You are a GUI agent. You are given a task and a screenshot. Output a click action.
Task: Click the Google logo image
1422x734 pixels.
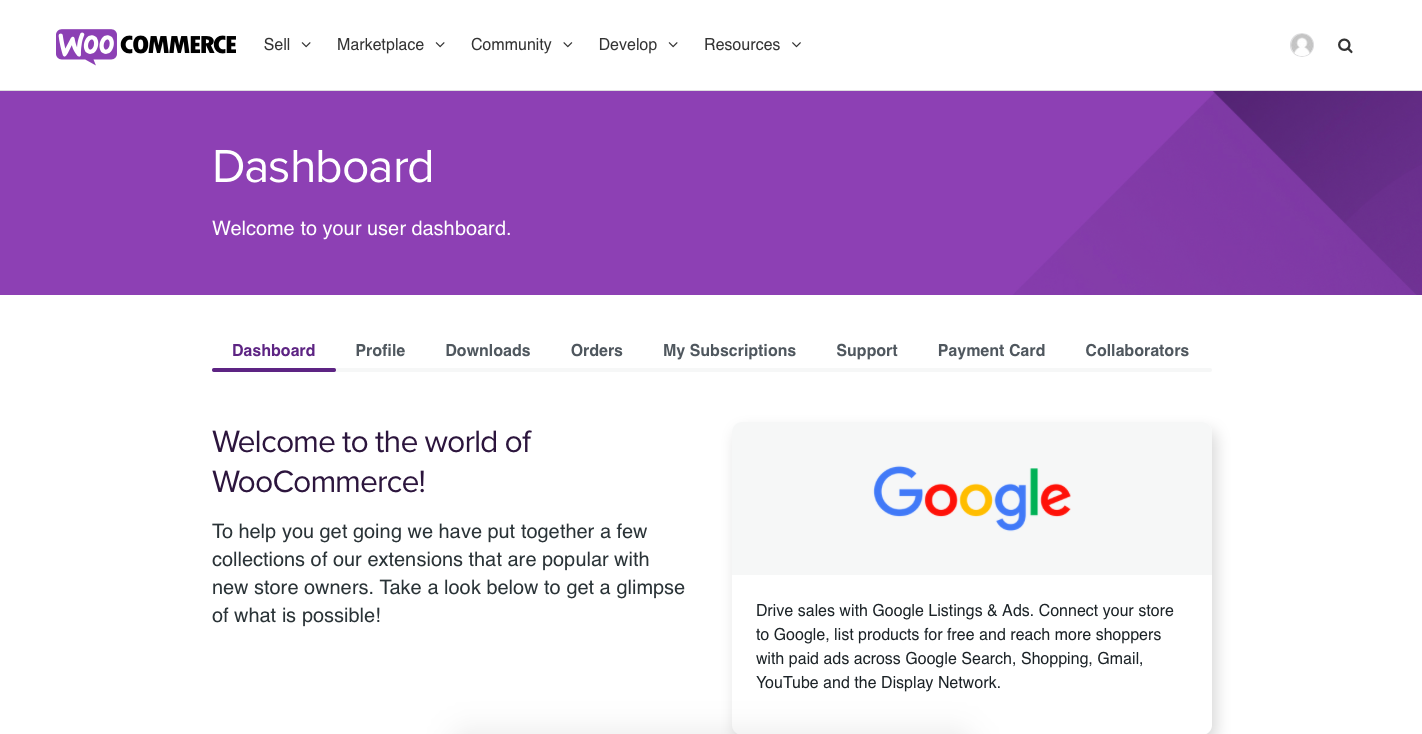pos(971,497)
